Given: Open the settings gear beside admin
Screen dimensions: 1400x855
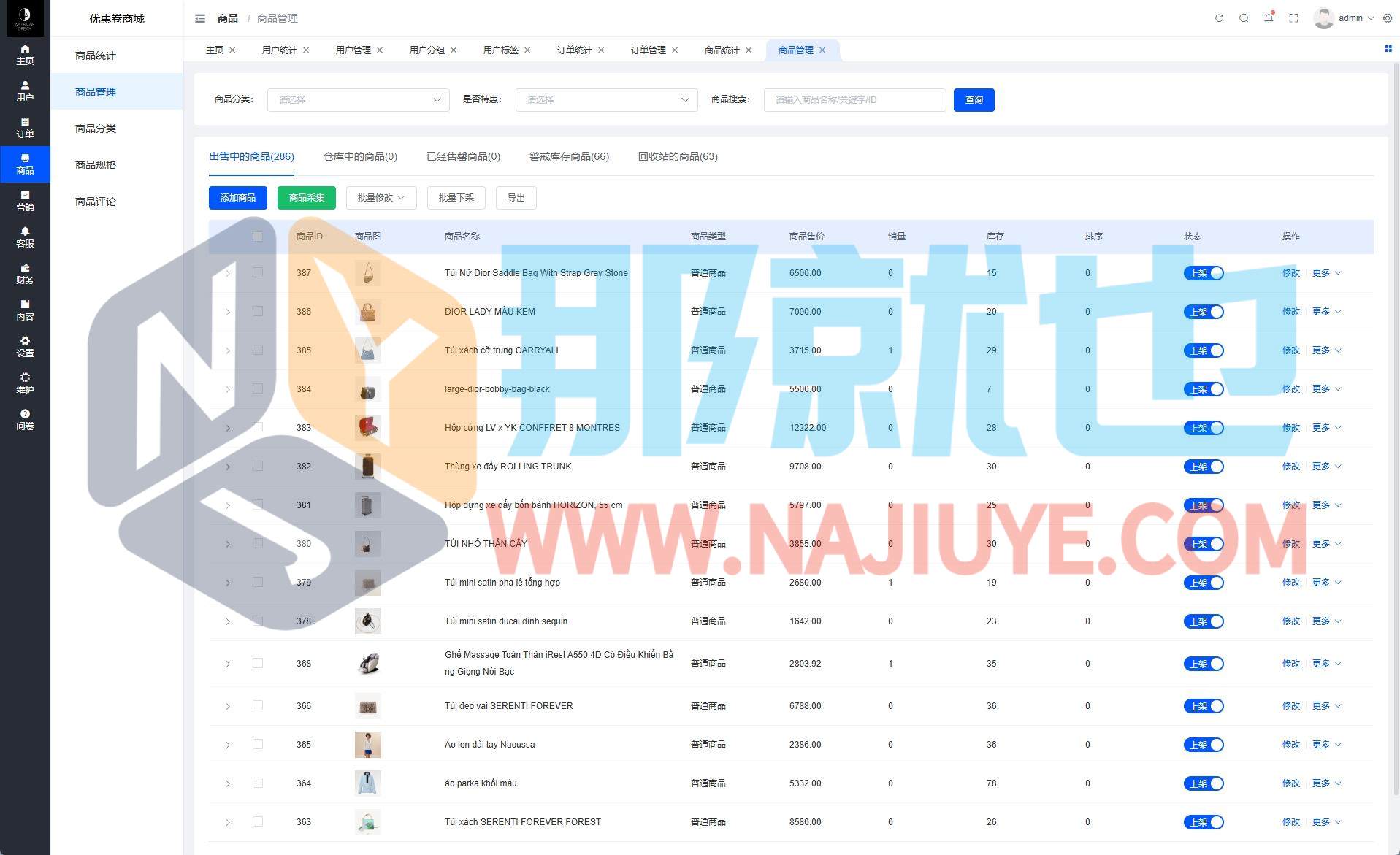Looking at the screenshot, I should pos(1388,18).
